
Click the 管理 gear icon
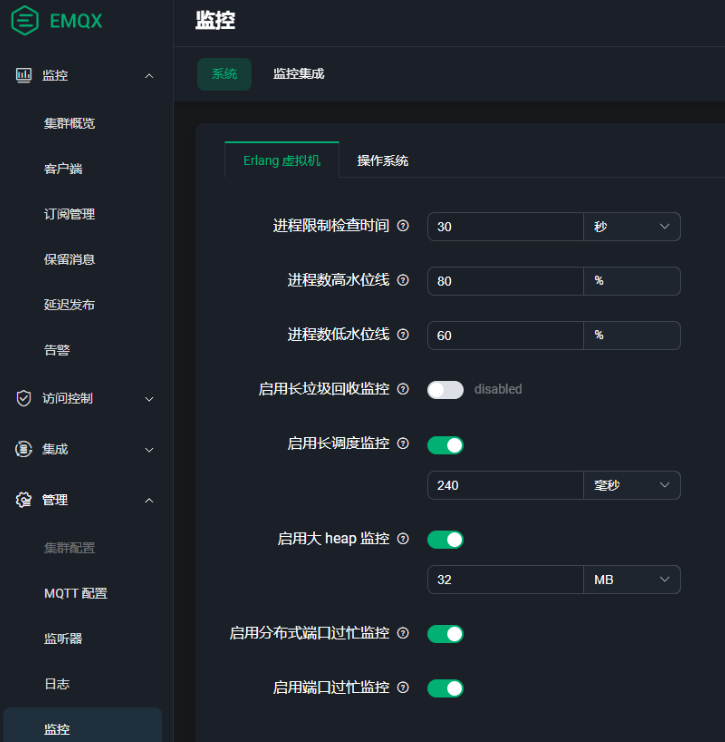click(x=24, y=500)
